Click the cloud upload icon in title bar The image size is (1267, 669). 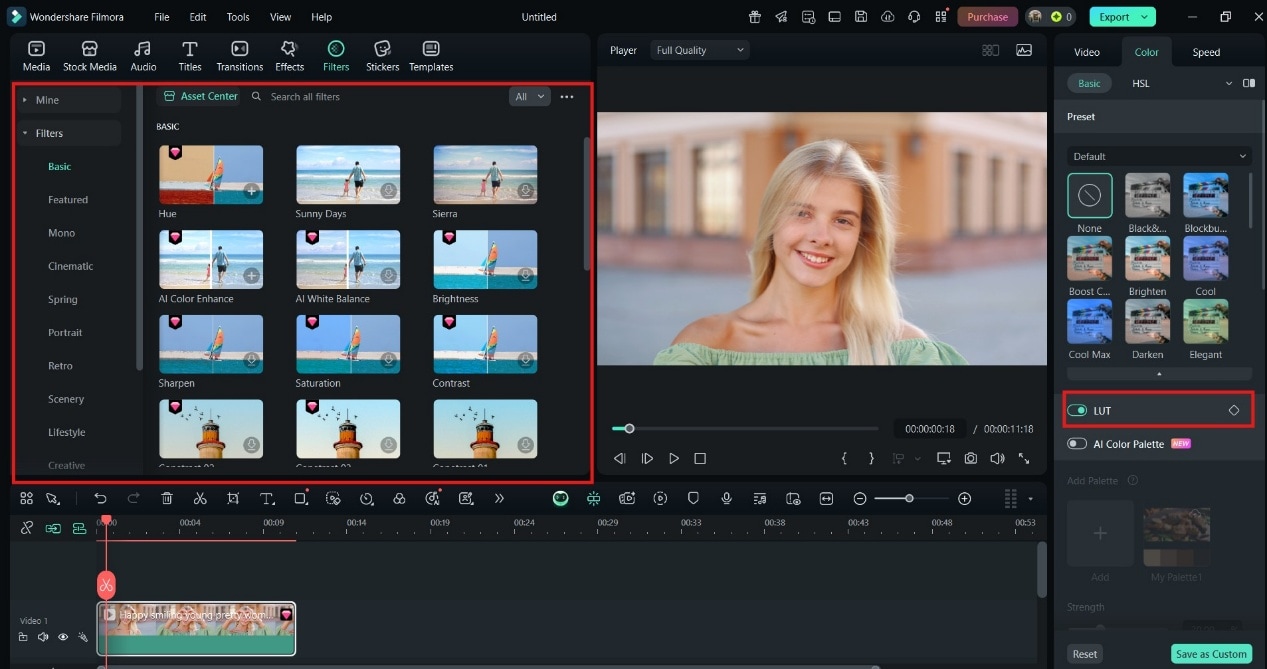click(887, 17)
